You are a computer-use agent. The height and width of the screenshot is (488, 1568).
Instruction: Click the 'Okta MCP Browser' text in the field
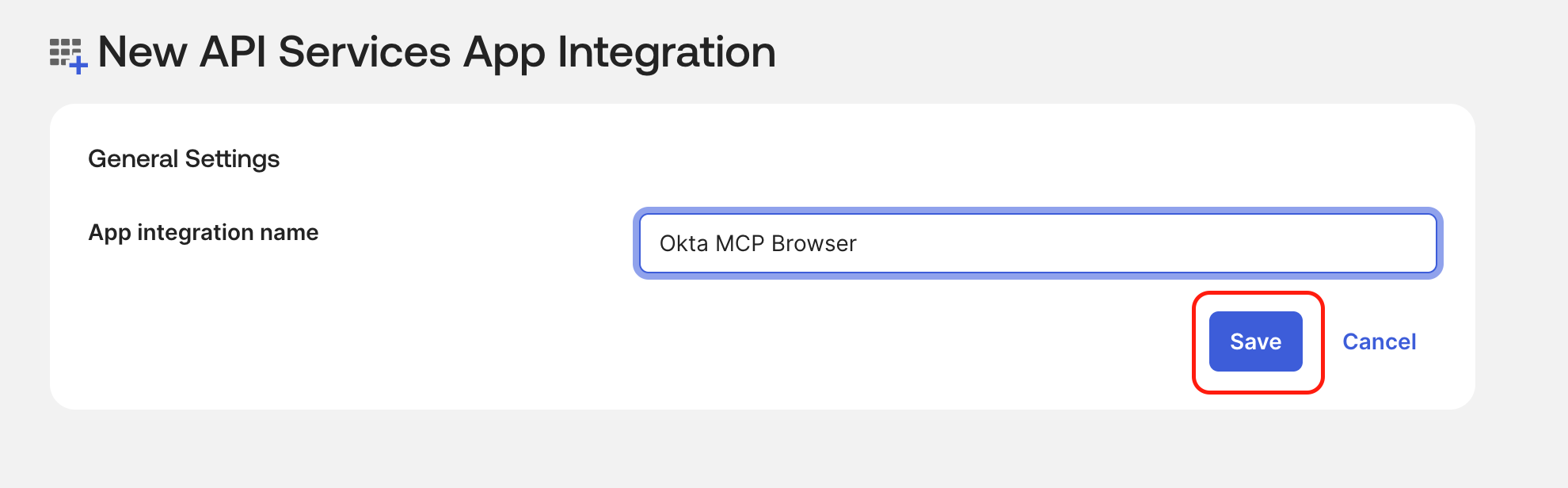[x=758, y=243]
